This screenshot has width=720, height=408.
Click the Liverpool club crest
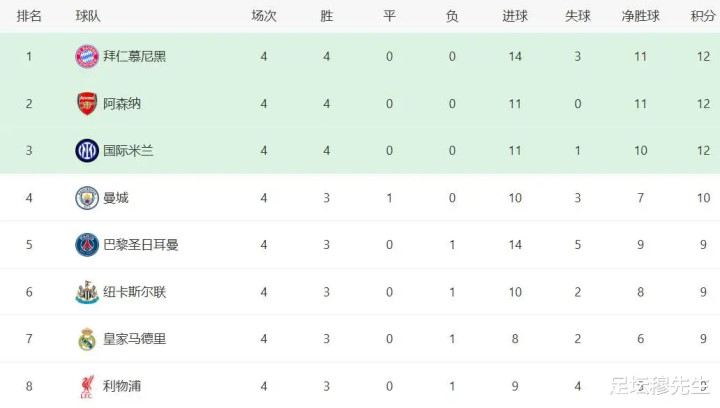pos(87,386)
